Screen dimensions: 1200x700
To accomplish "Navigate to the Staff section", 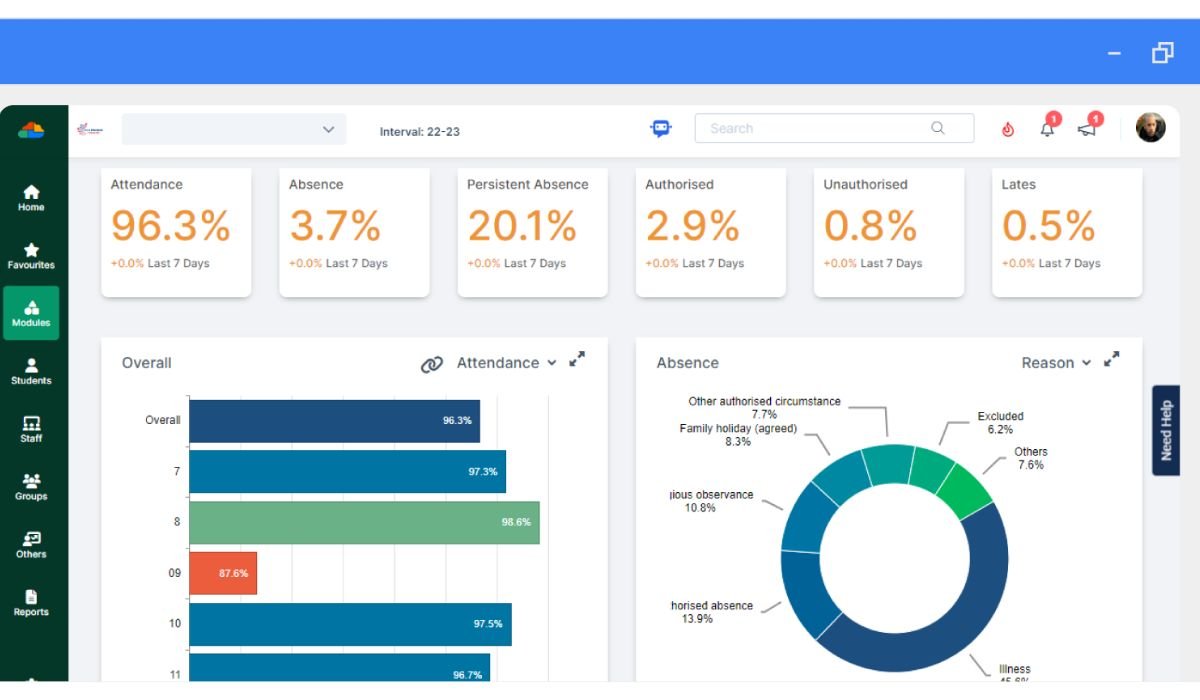I will point(31,430).
